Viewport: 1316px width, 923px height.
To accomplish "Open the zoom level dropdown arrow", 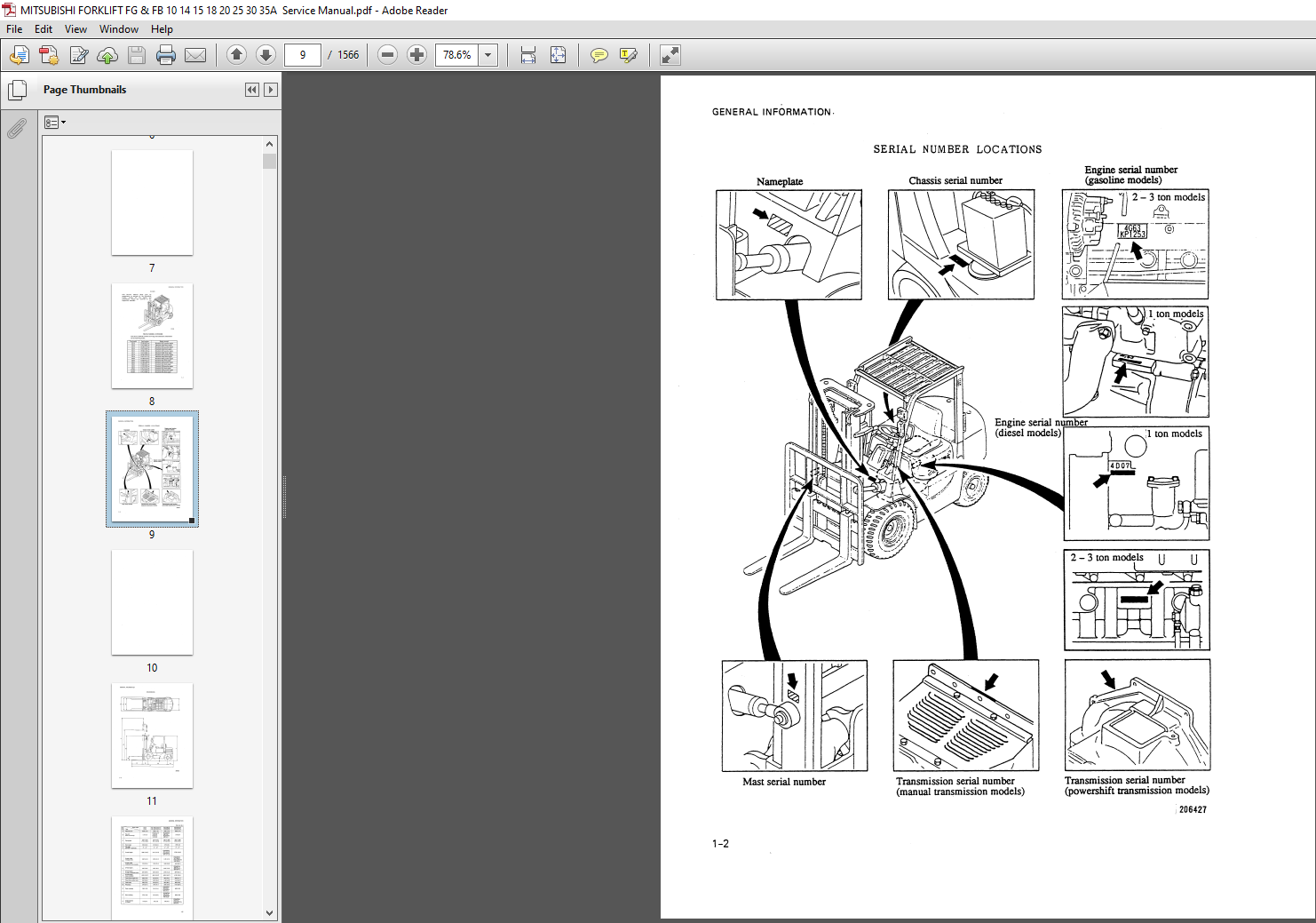I will point(488,55).
